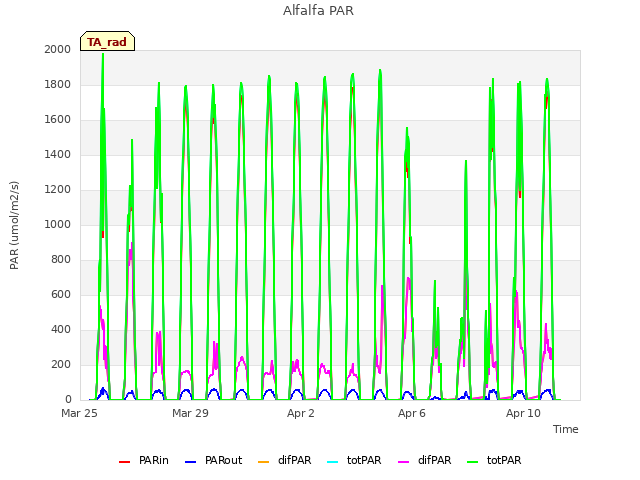640x480 pixels.
Task: Toggle the PARin legend entry
Action: tap(144, 460)
